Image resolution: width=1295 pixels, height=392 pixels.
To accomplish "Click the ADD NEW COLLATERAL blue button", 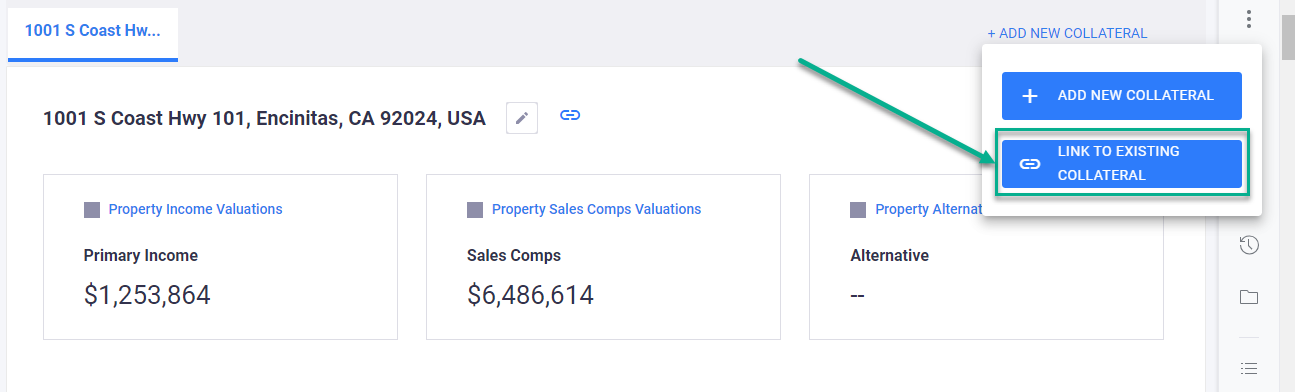I will point(1122,96).
